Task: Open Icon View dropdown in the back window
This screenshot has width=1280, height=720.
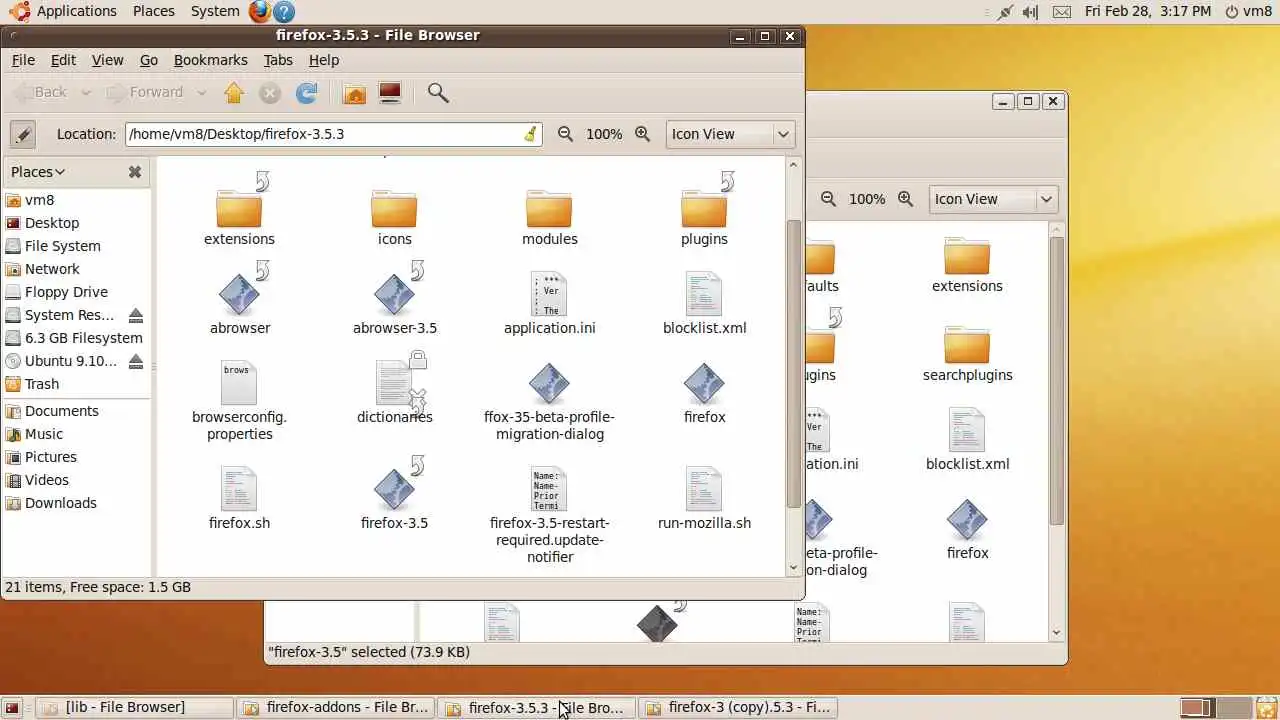Action: (x=993, y=199)
